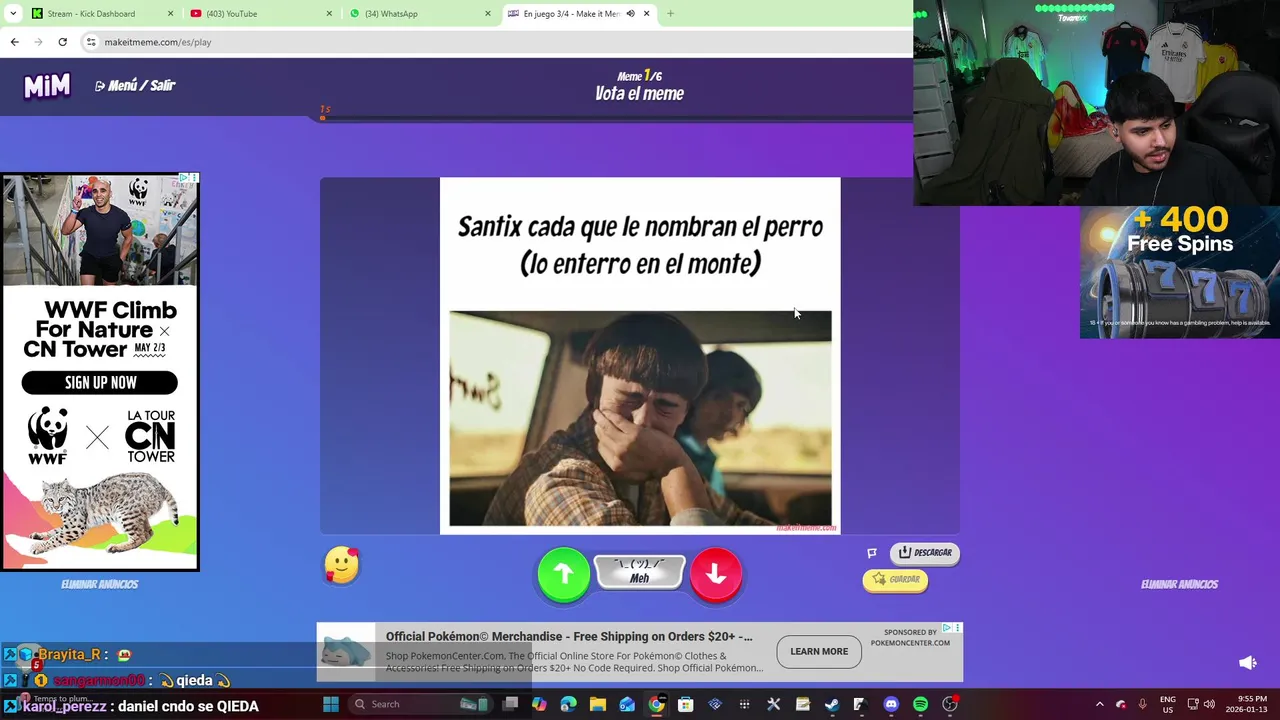This screenshot has width=1280, height=720.
Task: Open Discord from taskbar
Action: (891, 704)
